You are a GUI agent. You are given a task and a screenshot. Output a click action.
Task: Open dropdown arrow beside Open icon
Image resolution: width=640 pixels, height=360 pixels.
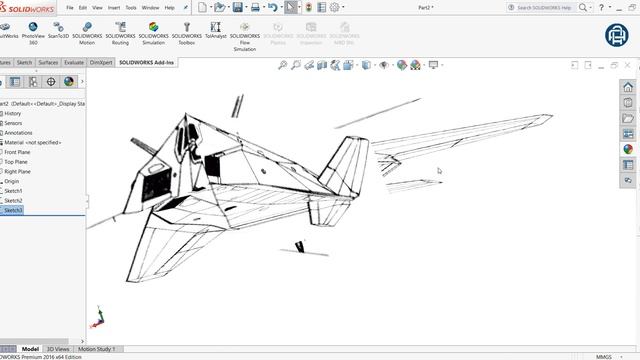[x=229, y=7]
